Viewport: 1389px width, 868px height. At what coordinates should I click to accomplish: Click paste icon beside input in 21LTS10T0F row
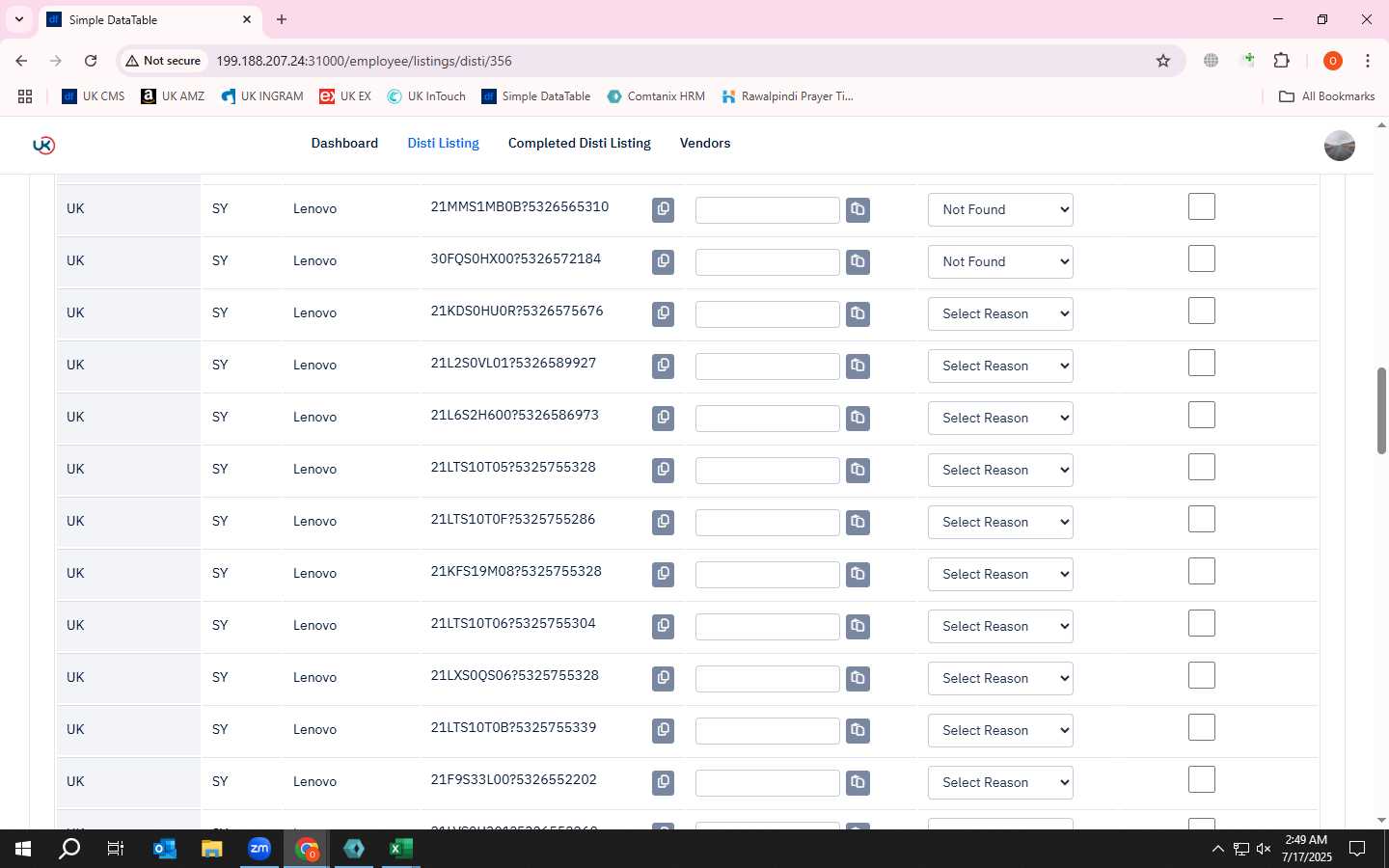[858, 522]
